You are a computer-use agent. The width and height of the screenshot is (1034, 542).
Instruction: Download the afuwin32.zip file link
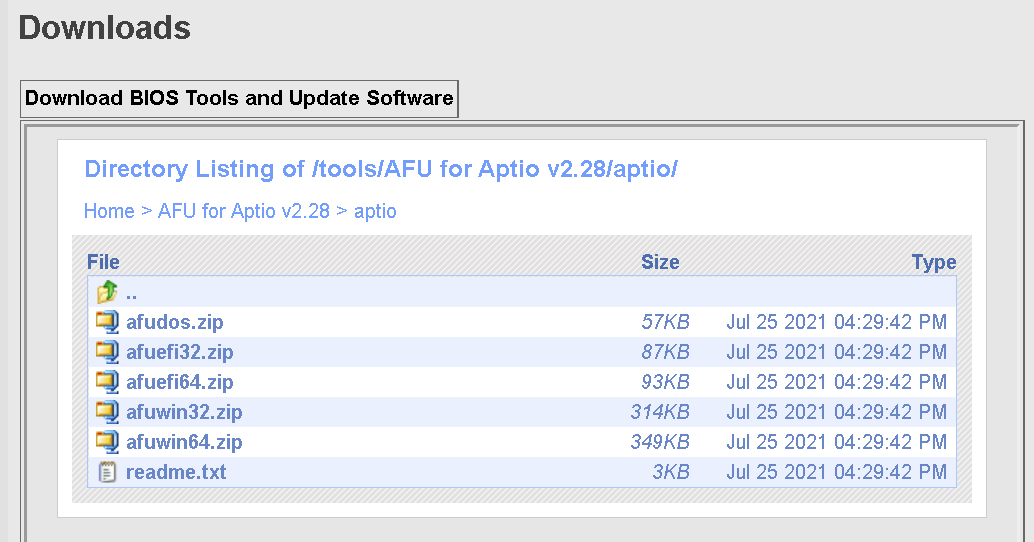tap(184, 412)
